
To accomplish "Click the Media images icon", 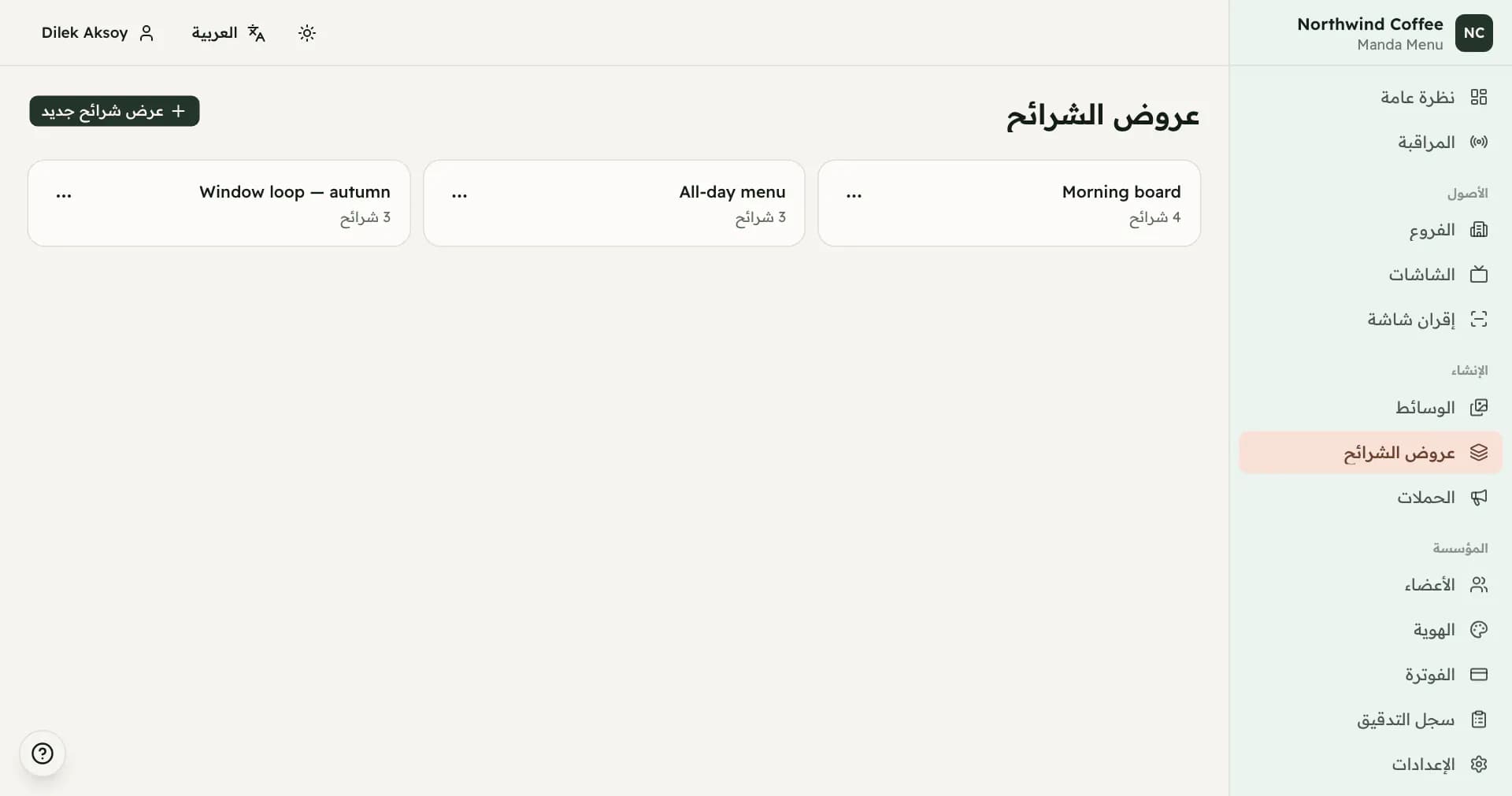I will (x=1479, y=407).
